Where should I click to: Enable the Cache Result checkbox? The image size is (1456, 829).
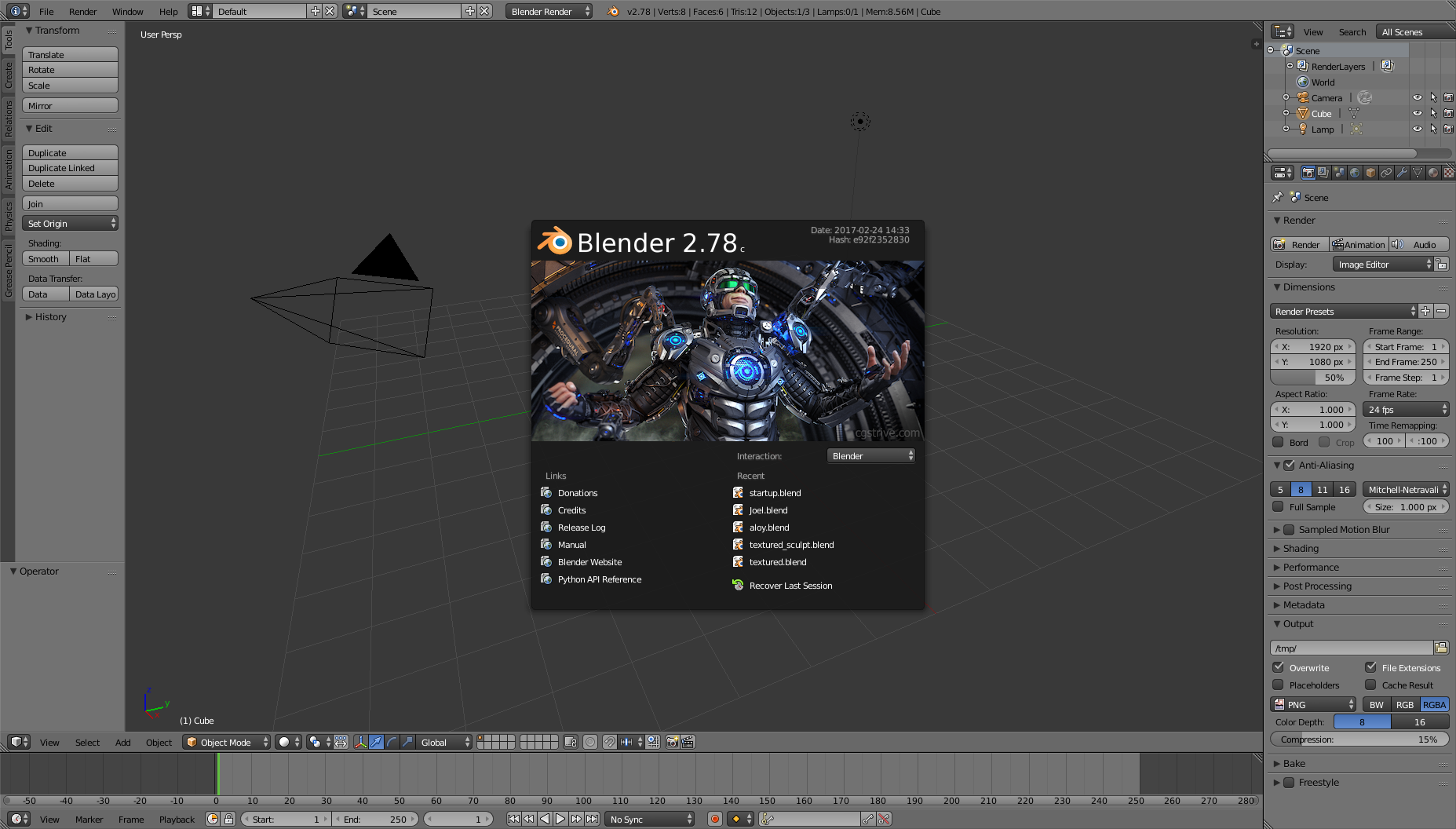1370,685
